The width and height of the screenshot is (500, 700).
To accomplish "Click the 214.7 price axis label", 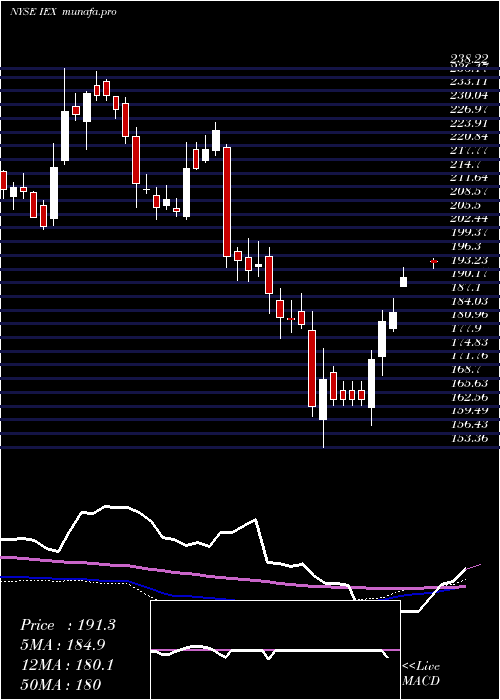I will [x=465, y=164].
